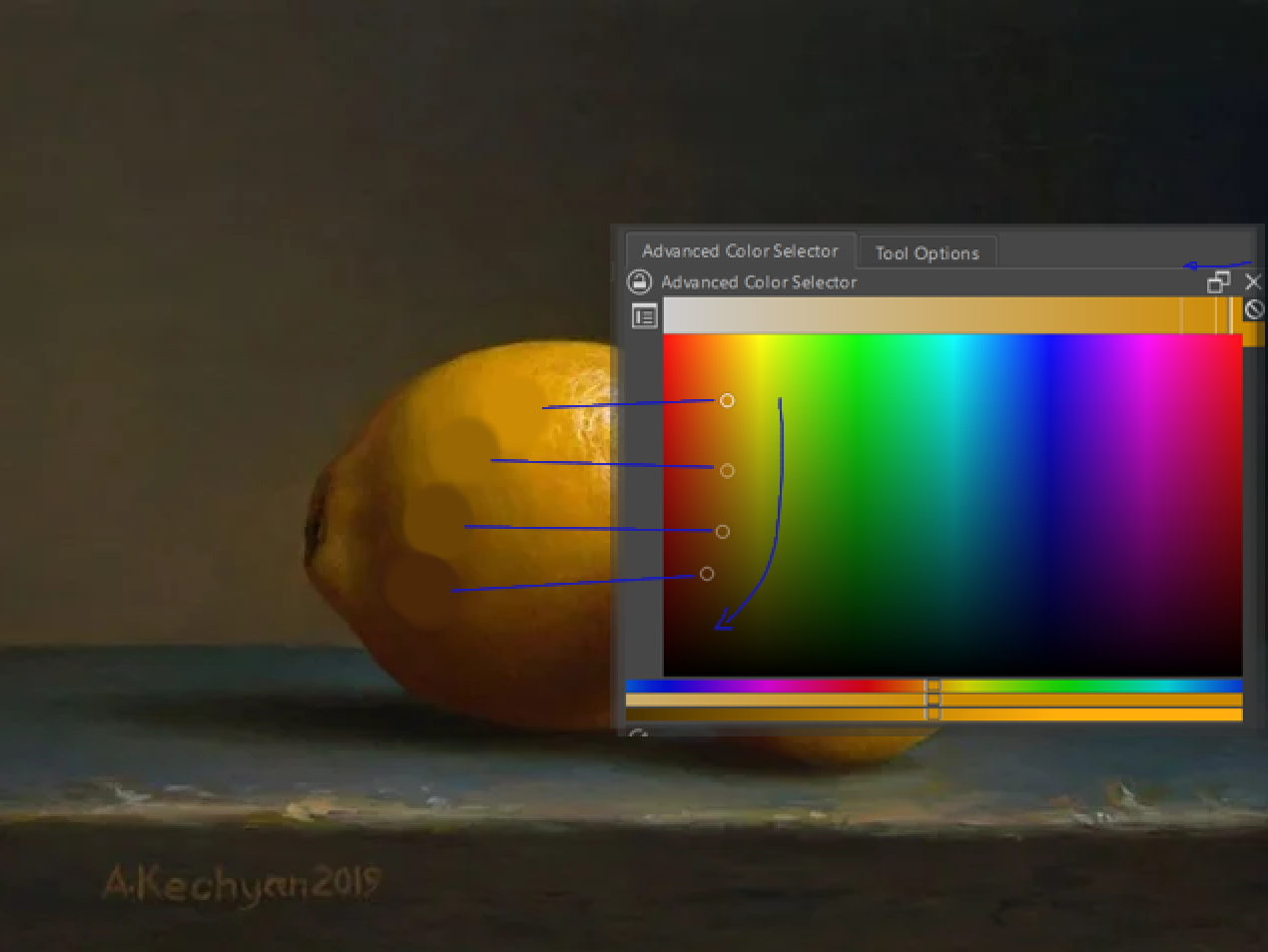Close the Advanced Color Selector docker
1268x952 pixels.
(x=1253, y=282)
